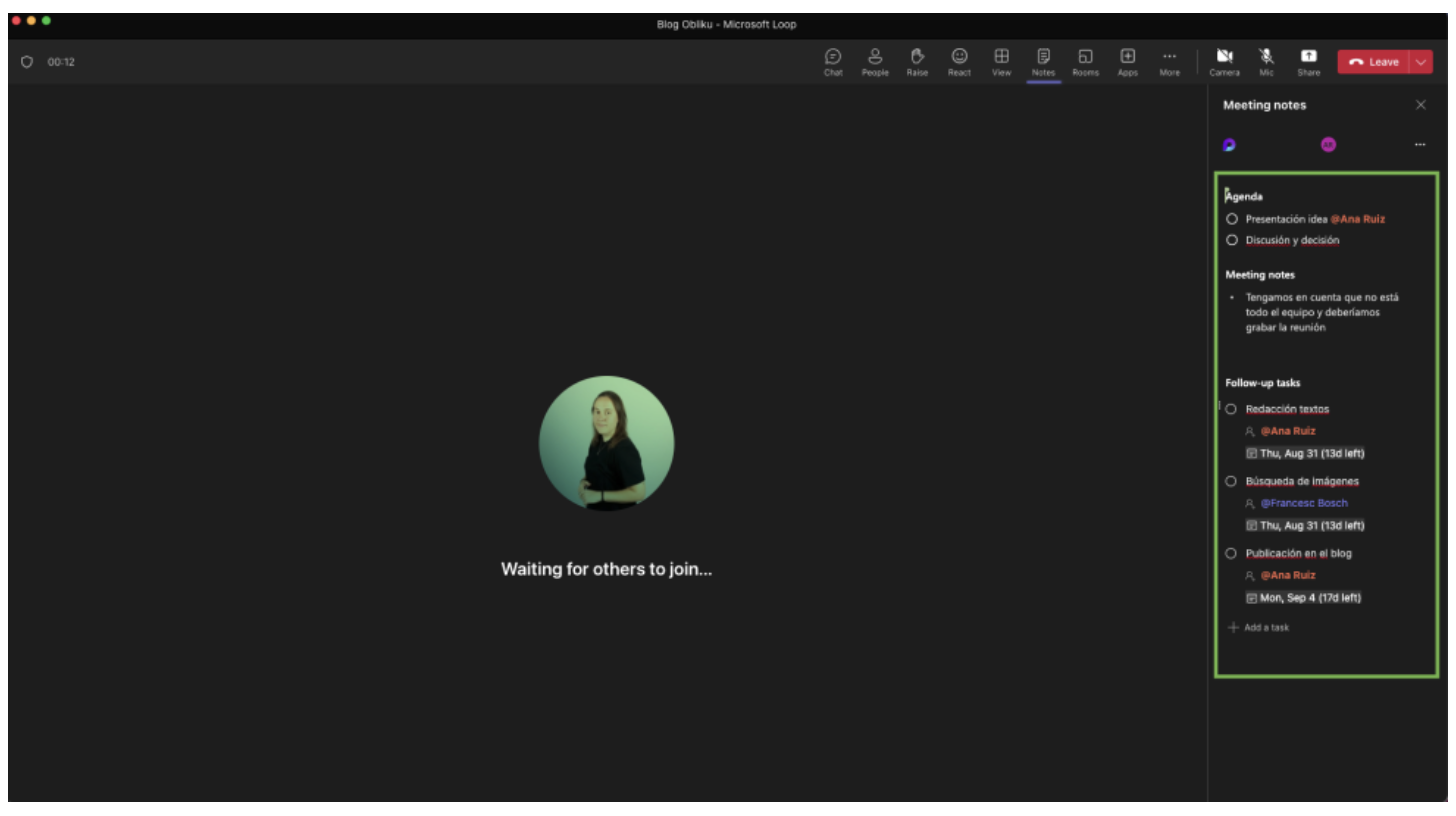The height and width of the screenshot is (816, 1456).
Task: Complete the 'Redacción textos' task
Action: pyautogui.click(x=1231, y=409)
